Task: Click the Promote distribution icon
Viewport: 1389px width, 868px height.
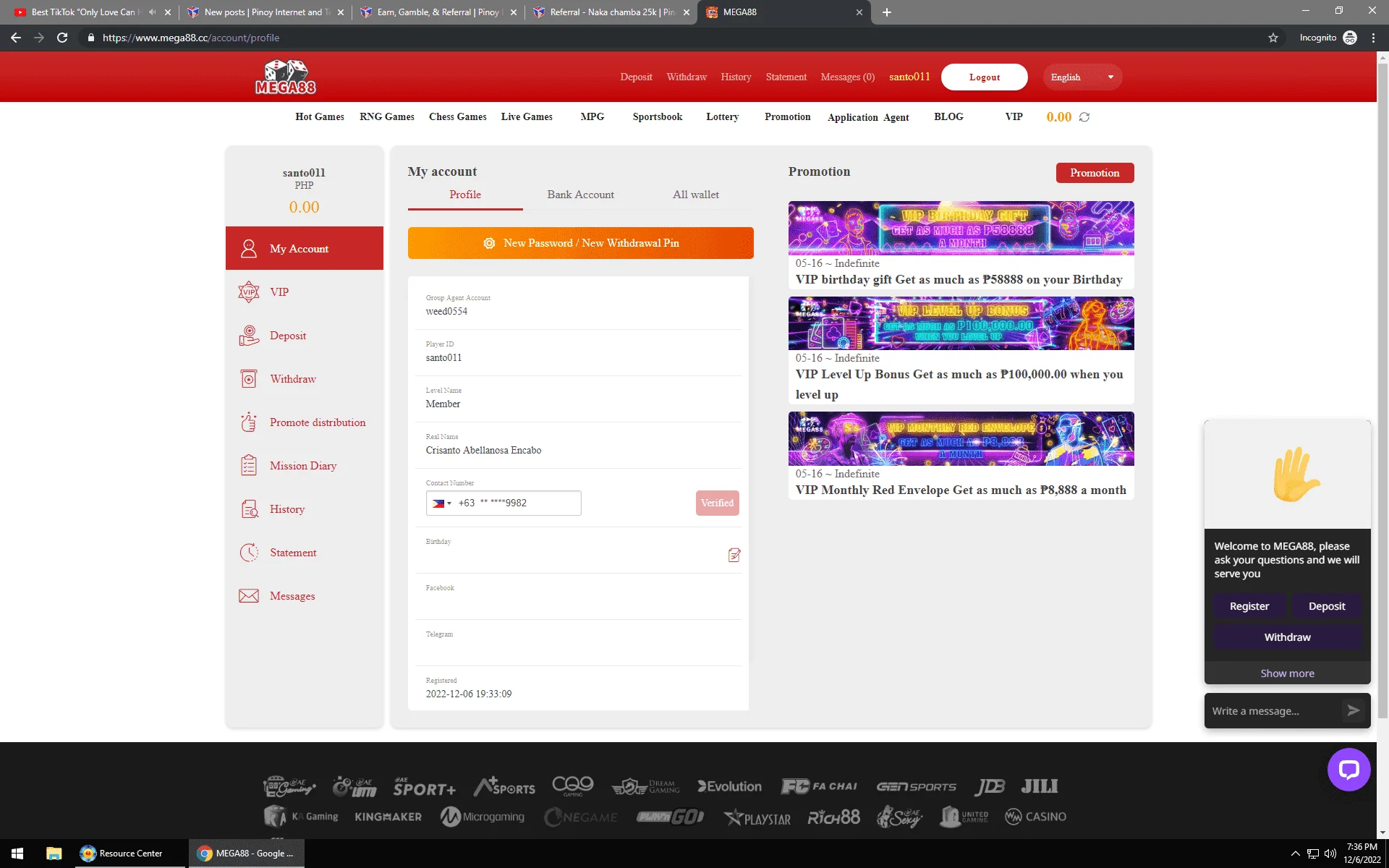Action: pyautogui.click(x=249, y=422)
